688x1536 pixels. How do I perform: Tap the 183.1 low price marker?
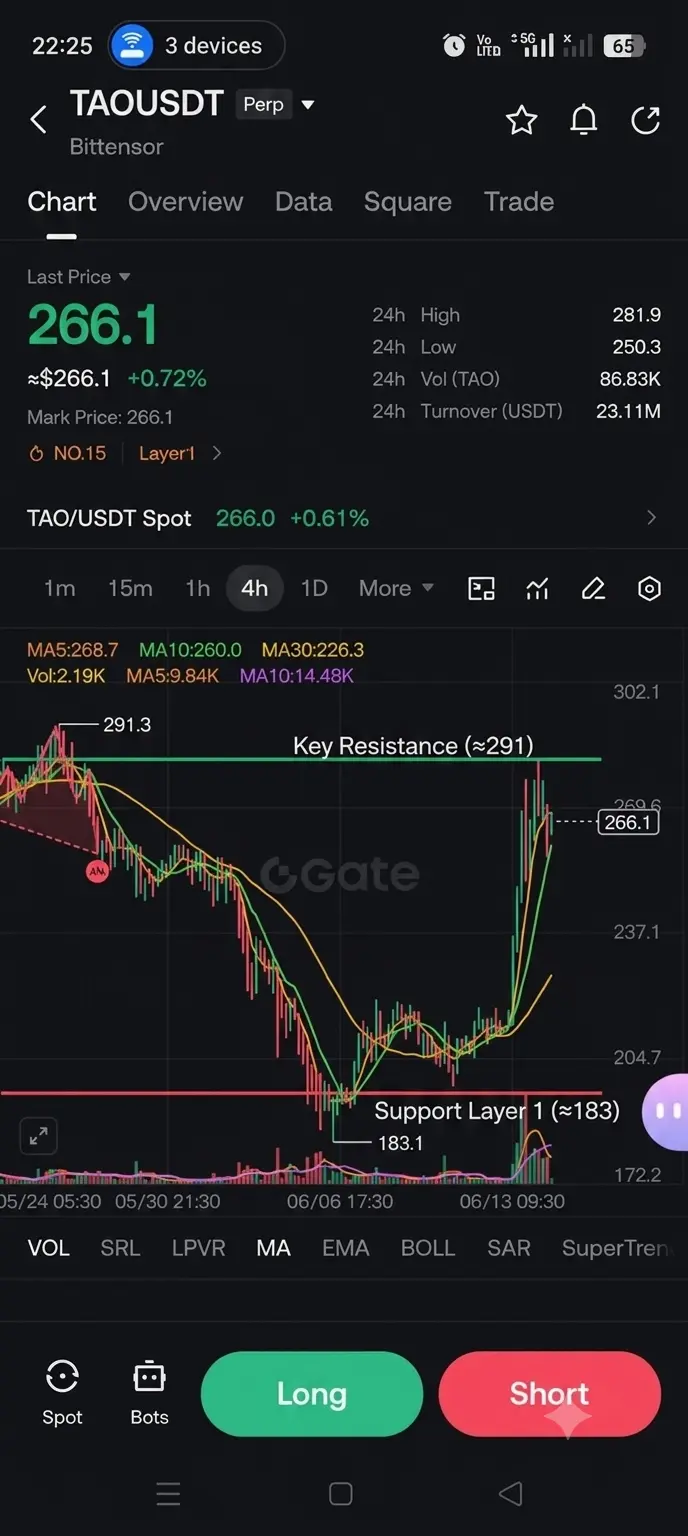pos(400,1143)
